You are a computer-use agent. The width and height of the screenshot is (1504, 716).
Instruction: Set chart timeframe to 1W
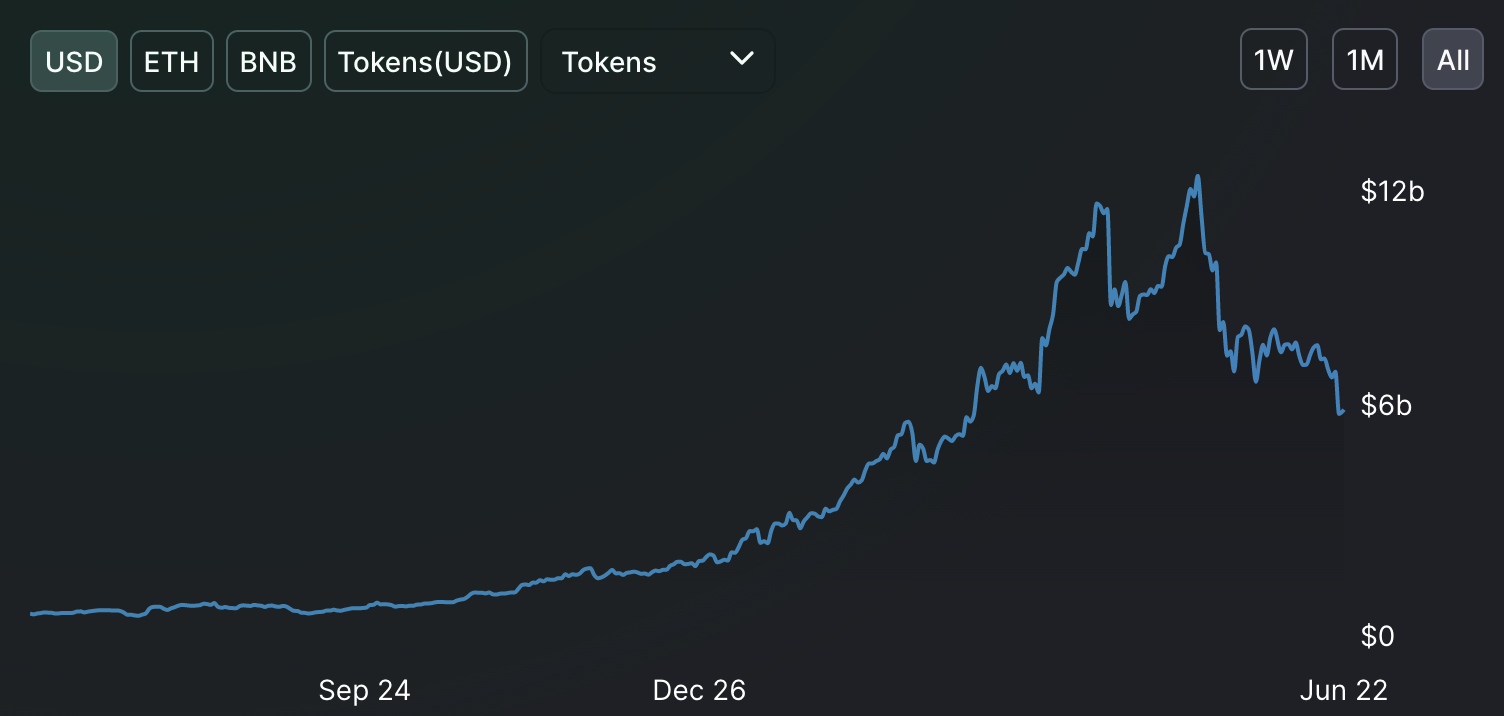1273,59
